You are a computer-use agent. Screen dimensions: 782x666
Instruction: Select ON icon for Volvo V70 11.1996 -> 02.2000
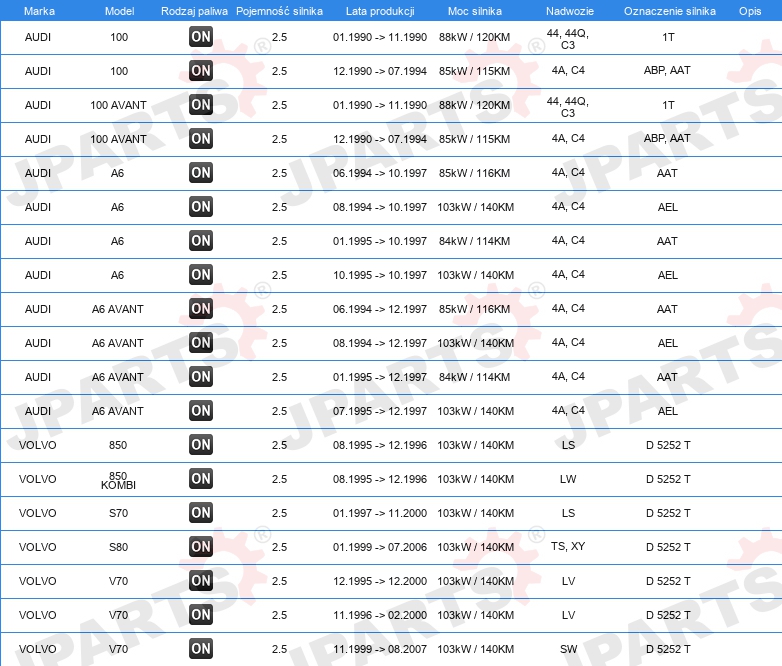pos(201,614)
